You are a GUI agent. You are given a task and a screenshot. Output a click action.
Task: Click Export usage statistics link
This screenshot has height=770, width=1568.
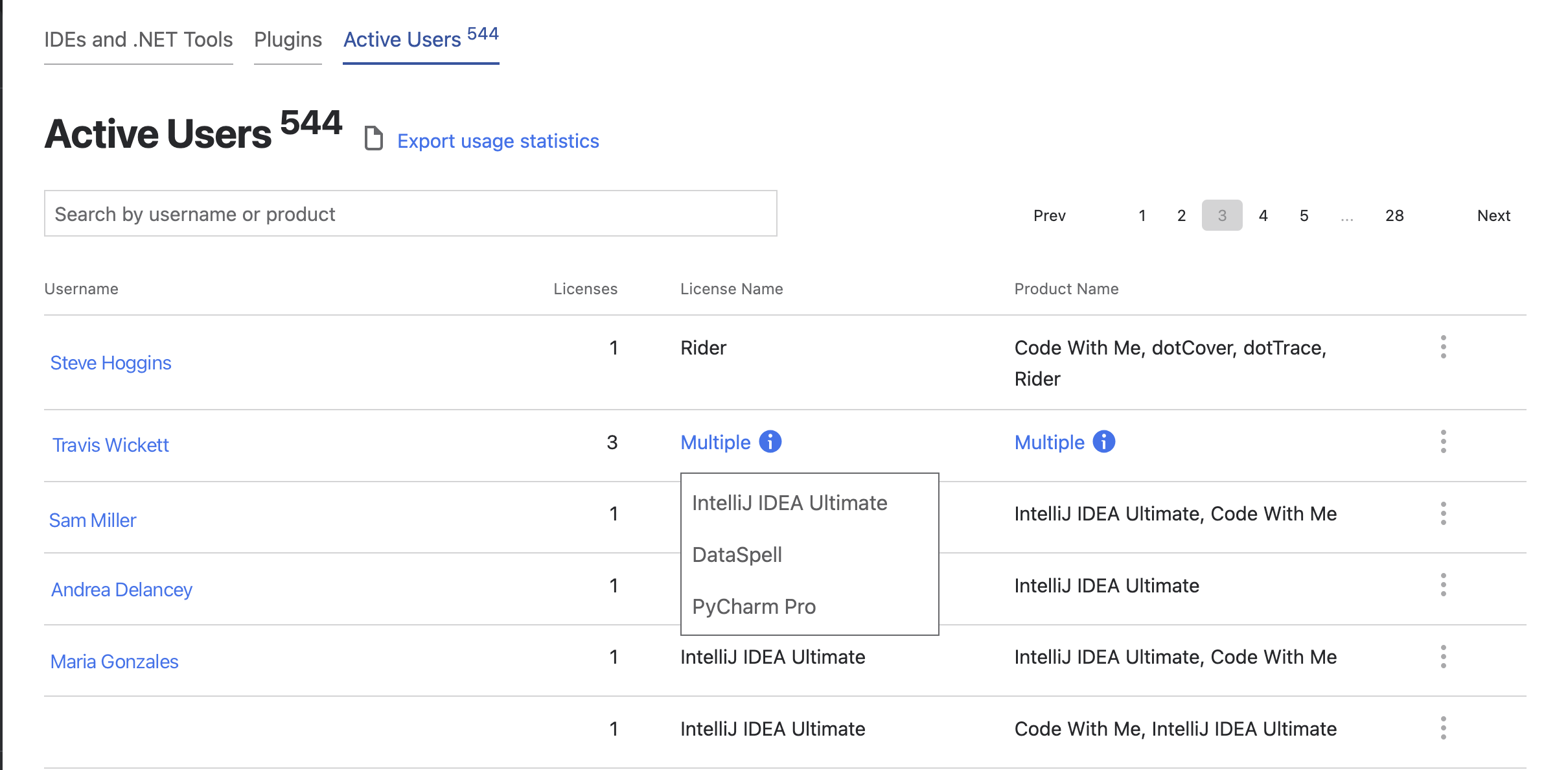(x=498, y=141)
